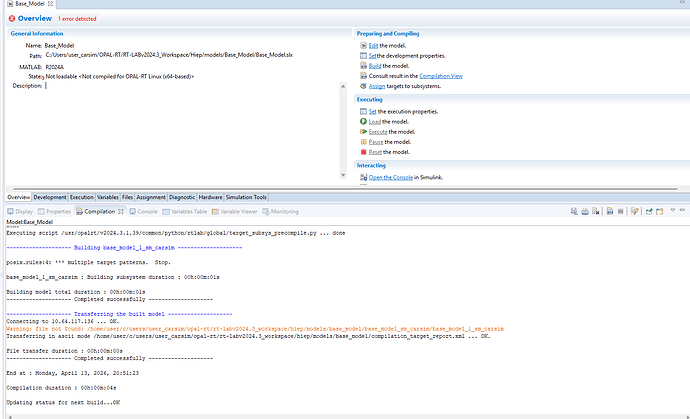Click the Assign targets icon

[362, 87]
